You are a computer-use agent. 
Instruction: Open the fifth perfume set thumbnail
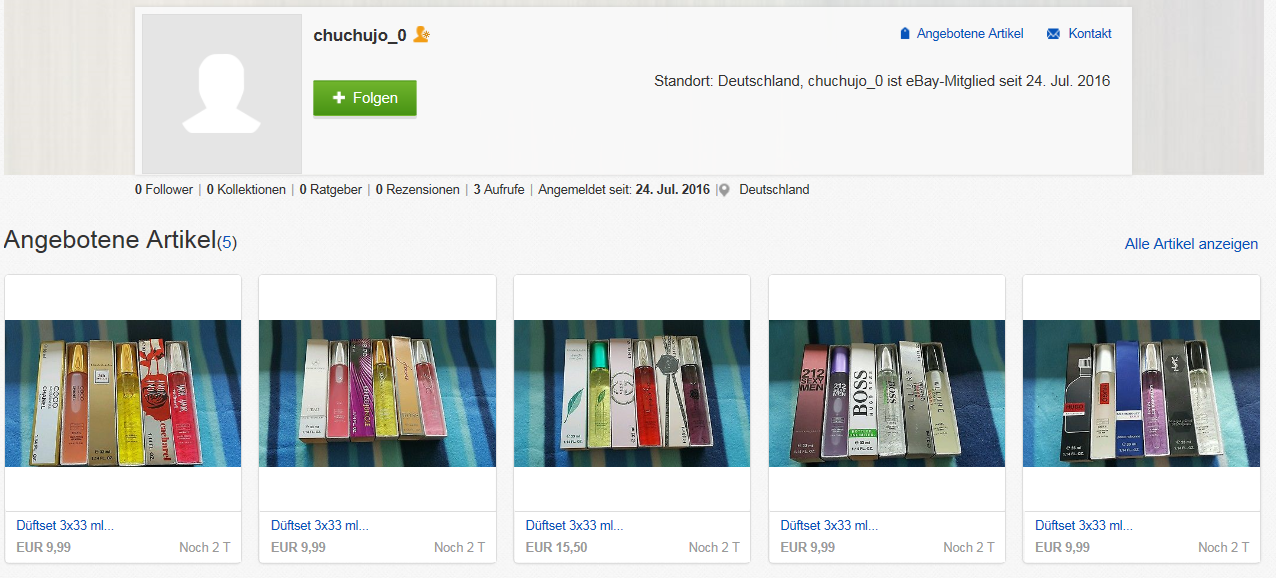pos(1141,393)
